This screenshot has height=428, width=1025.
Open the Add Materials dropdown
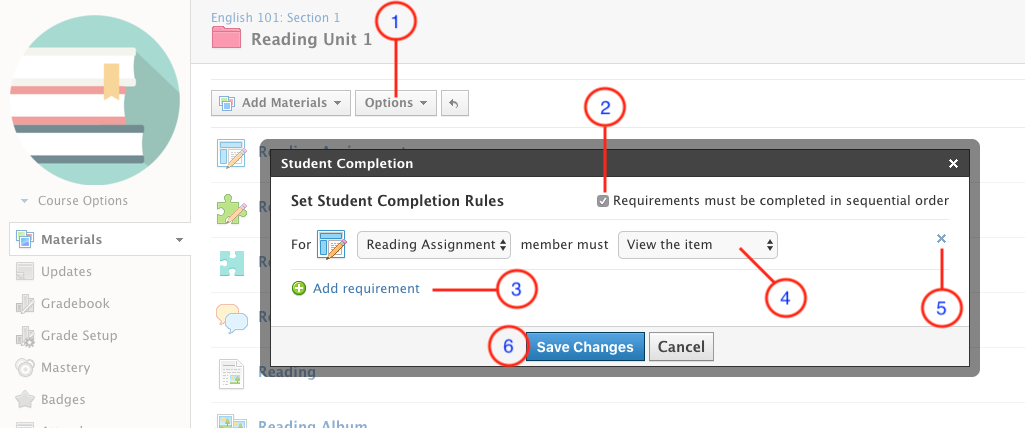280,103
